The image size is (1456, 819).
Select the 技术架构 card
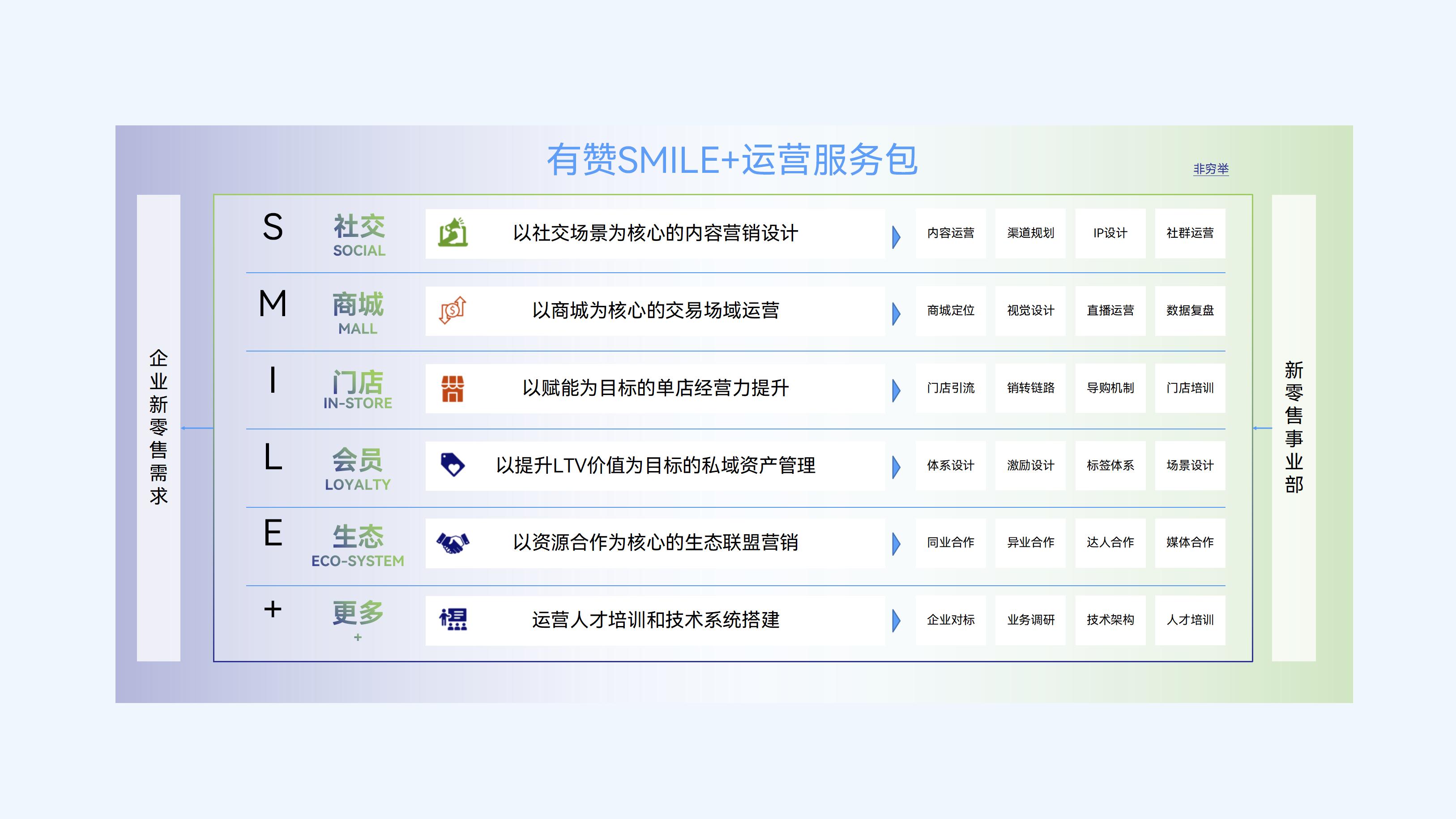pyautogui.click(x=1110, y=621)
